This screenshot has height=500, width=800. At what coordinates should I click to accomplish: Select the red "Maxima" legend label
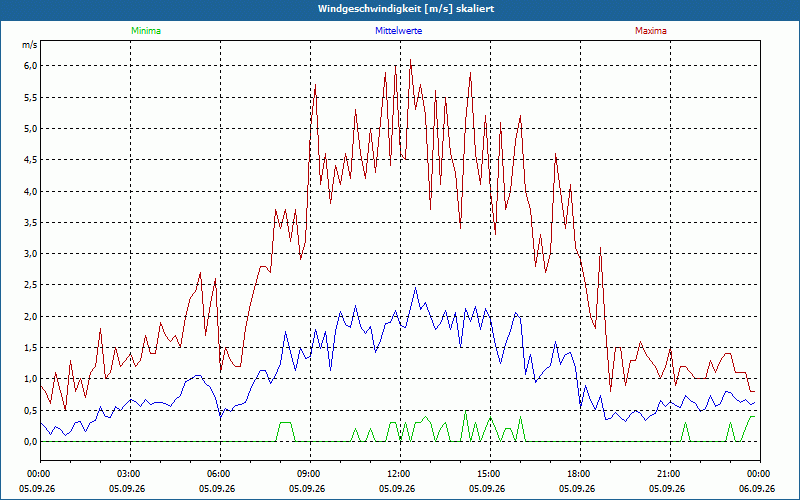click(x=651, y=31)
